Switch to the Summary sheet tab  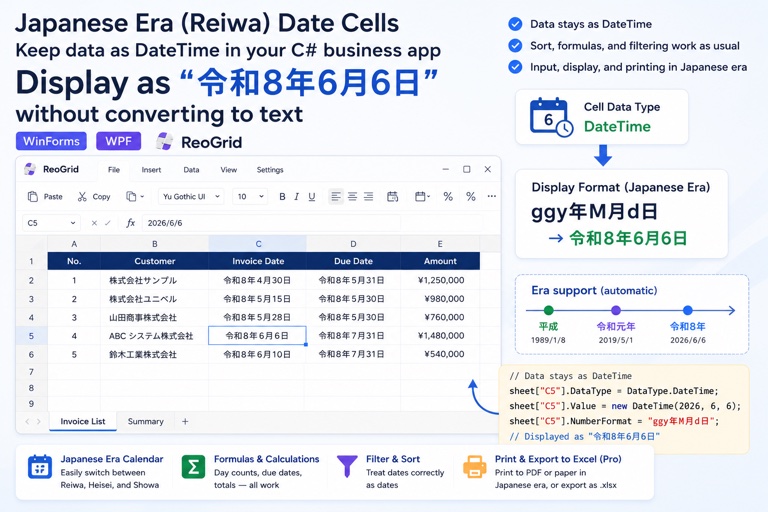[145, 421]
